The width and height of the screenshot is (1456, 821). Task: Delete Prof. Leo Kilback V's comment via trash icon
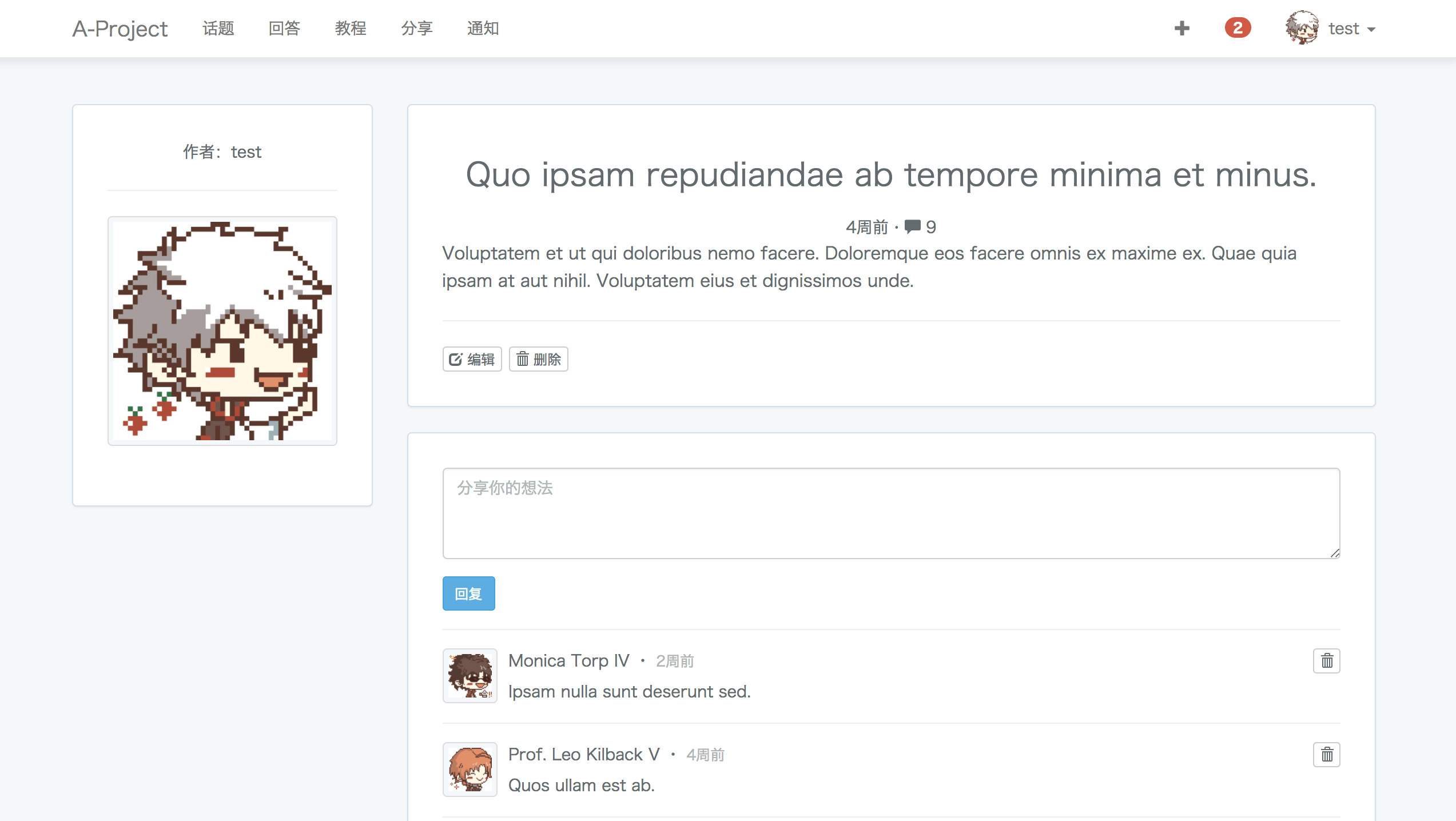pyautogui.click(x=1327, y=755)
